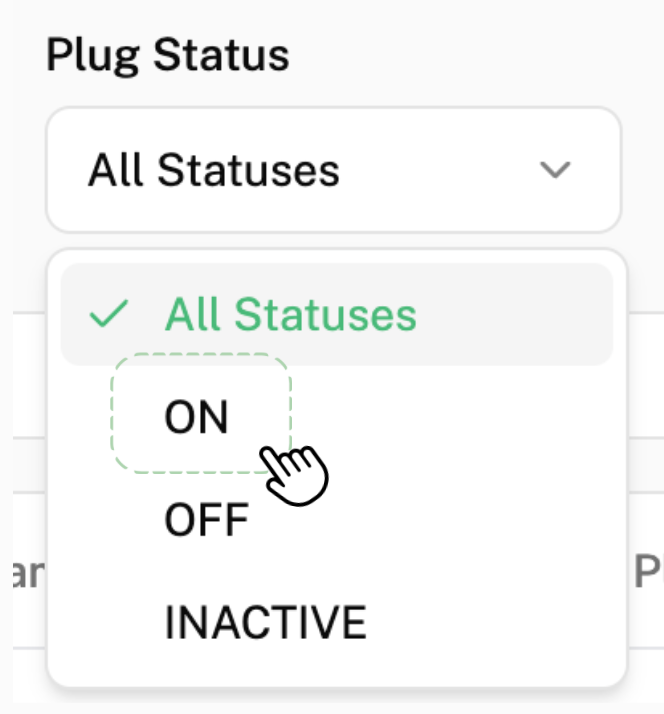This screenshot has width=664, height=714.
Task: Click the focused ON item with dashed outline
Action: pyautogui.click(x=197, y=417)
